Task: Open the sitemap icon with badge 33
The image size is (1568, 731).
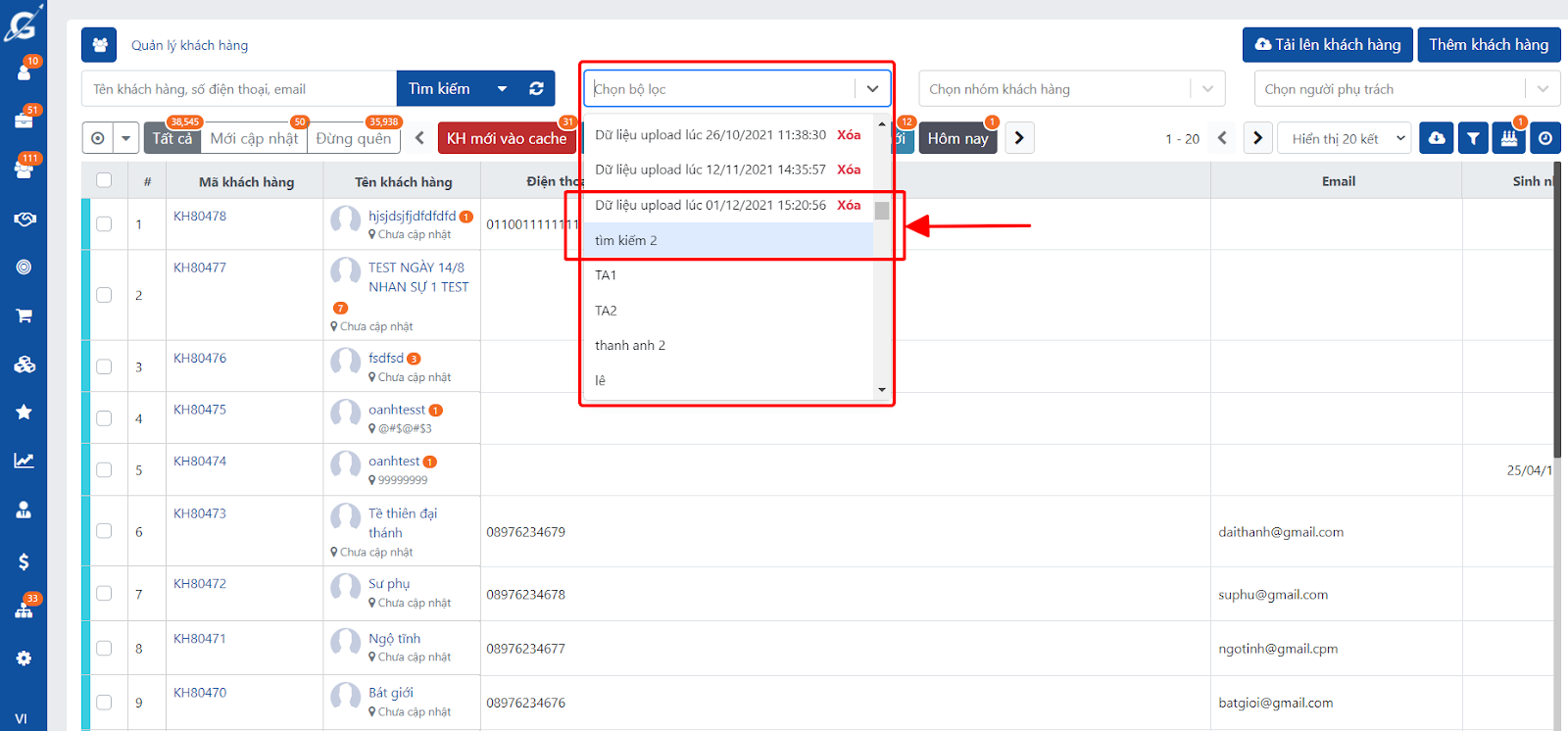Action: click(24, 609)
